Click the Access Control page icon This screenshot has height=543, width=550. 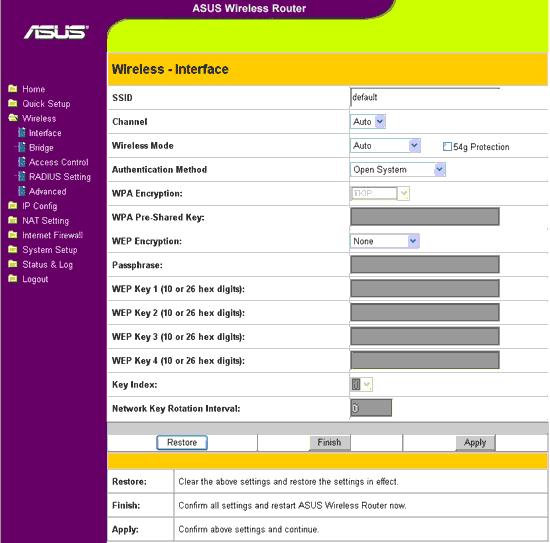pyautogui.click(x=22, y=162)
